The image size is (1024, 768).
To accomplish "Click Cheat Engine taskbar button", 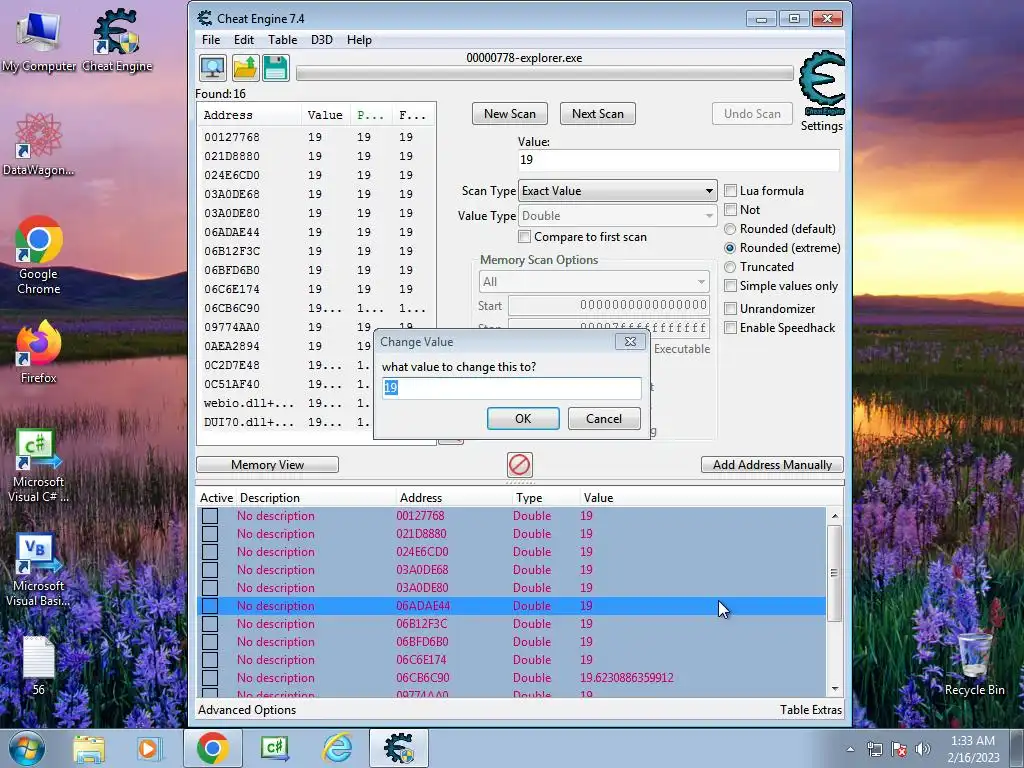I will (399, 748).
